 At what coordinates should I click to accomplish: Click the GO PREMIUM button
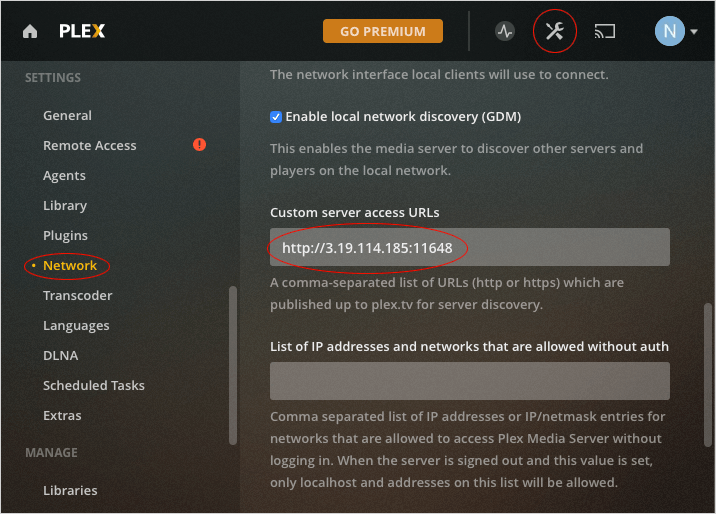point(383,31)
